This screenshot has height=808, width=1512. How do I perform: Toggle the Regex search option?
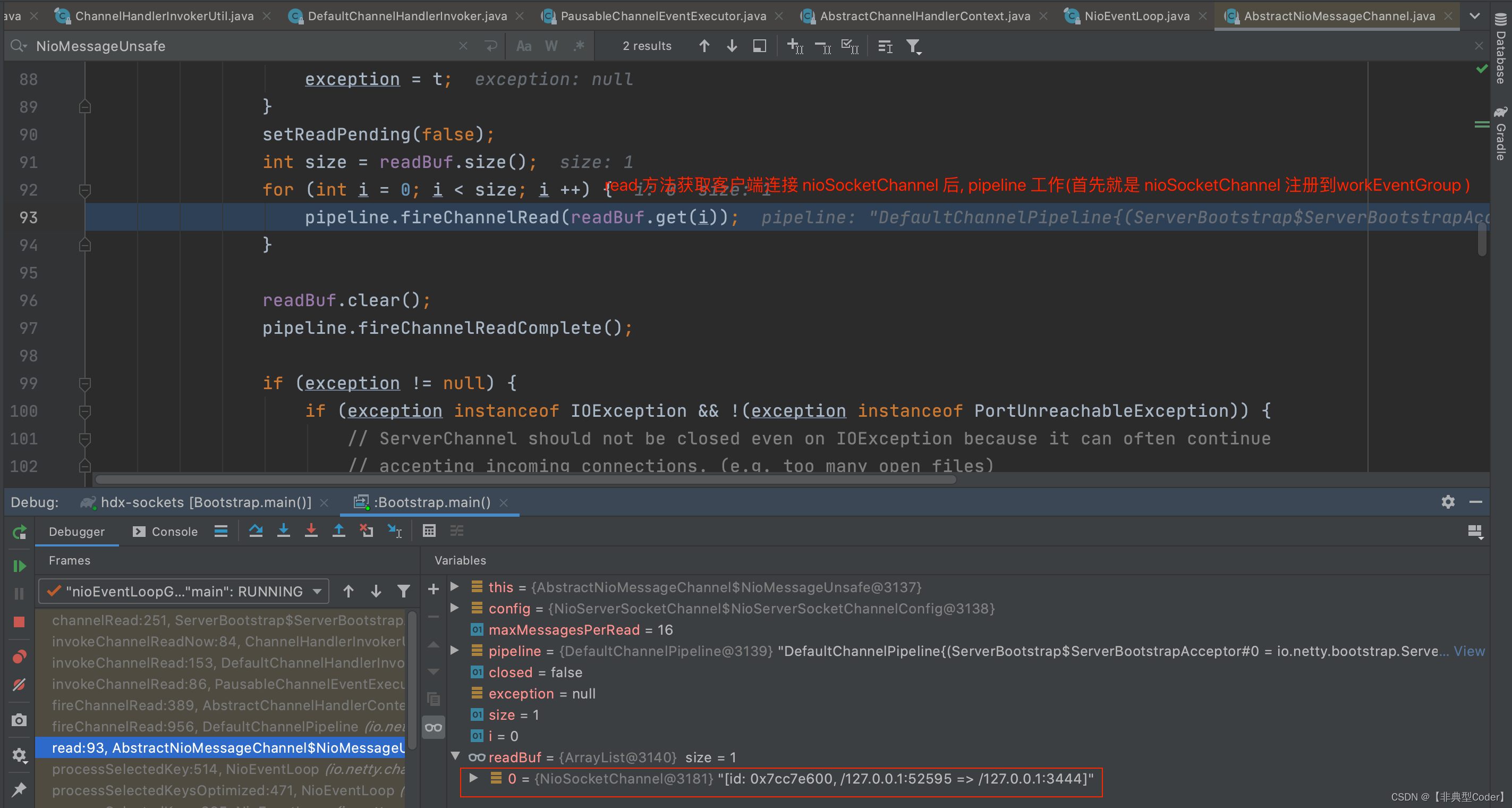pyautogui.click(x=579, y=46)
